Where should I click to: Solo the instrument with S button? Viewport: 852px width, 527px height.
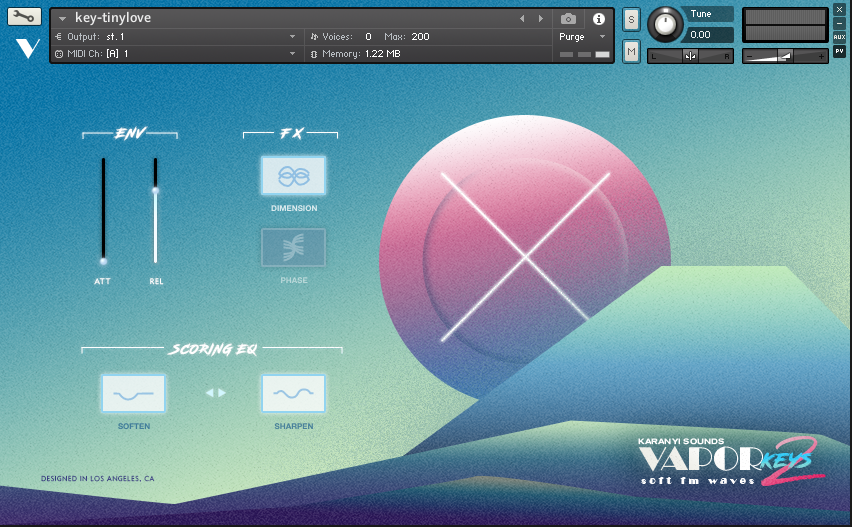[631, 20]
